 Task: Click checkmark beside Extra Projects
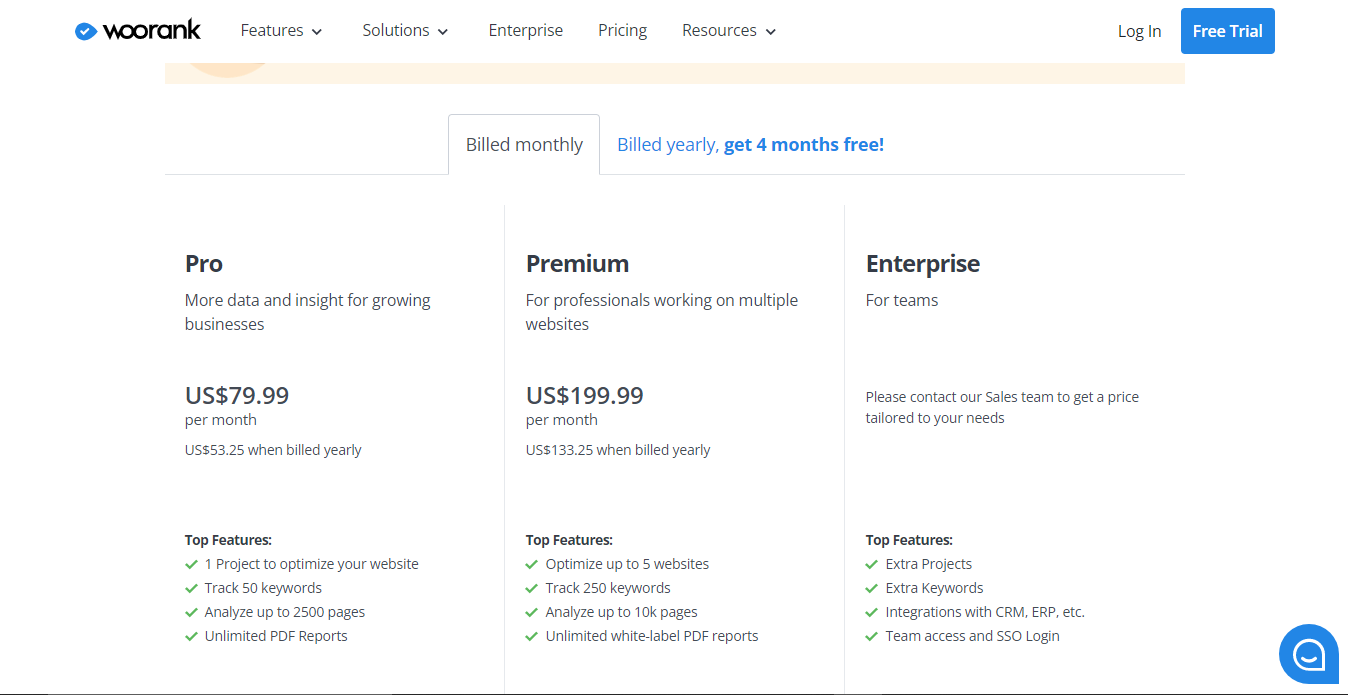[873, 565]
